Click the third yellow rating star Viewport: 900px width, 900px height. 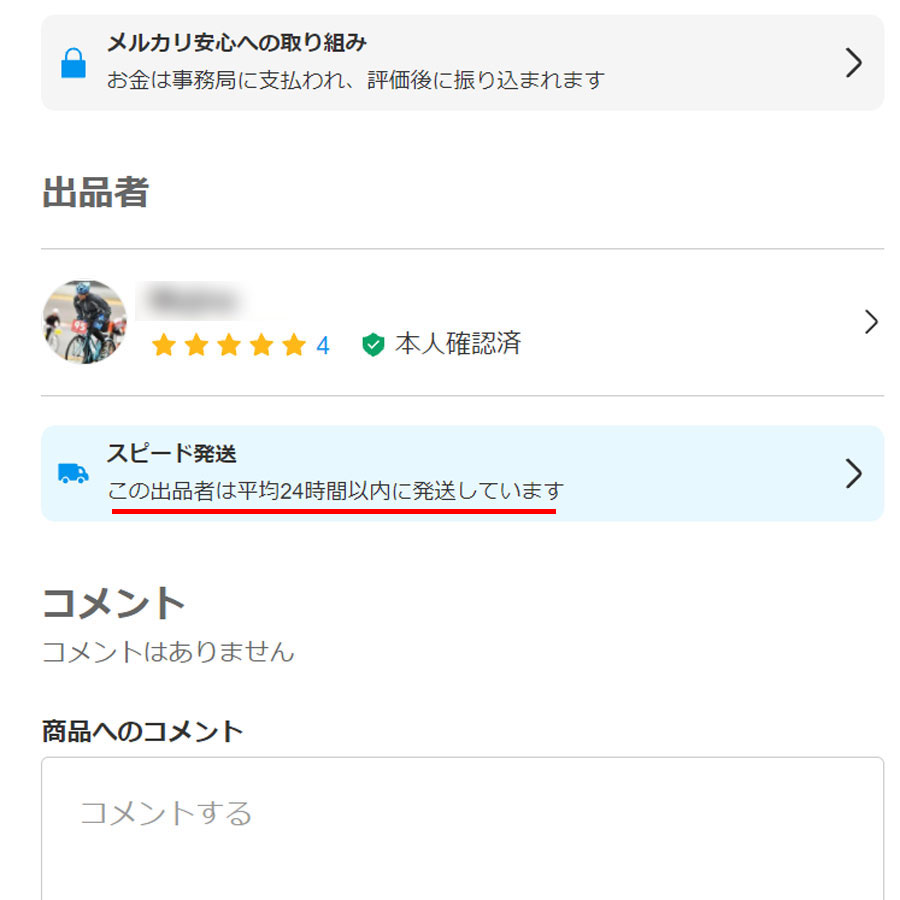[x=229, y=344]
